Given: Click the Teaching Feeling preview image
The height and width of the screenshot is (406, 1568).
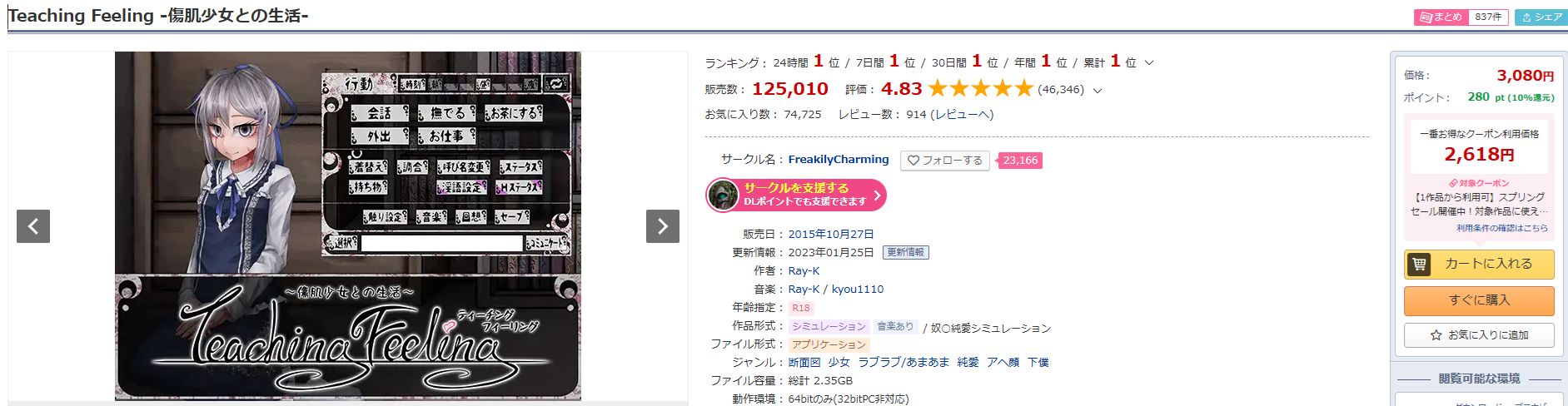Looking at the screenshot, I should tap(348, 225).
